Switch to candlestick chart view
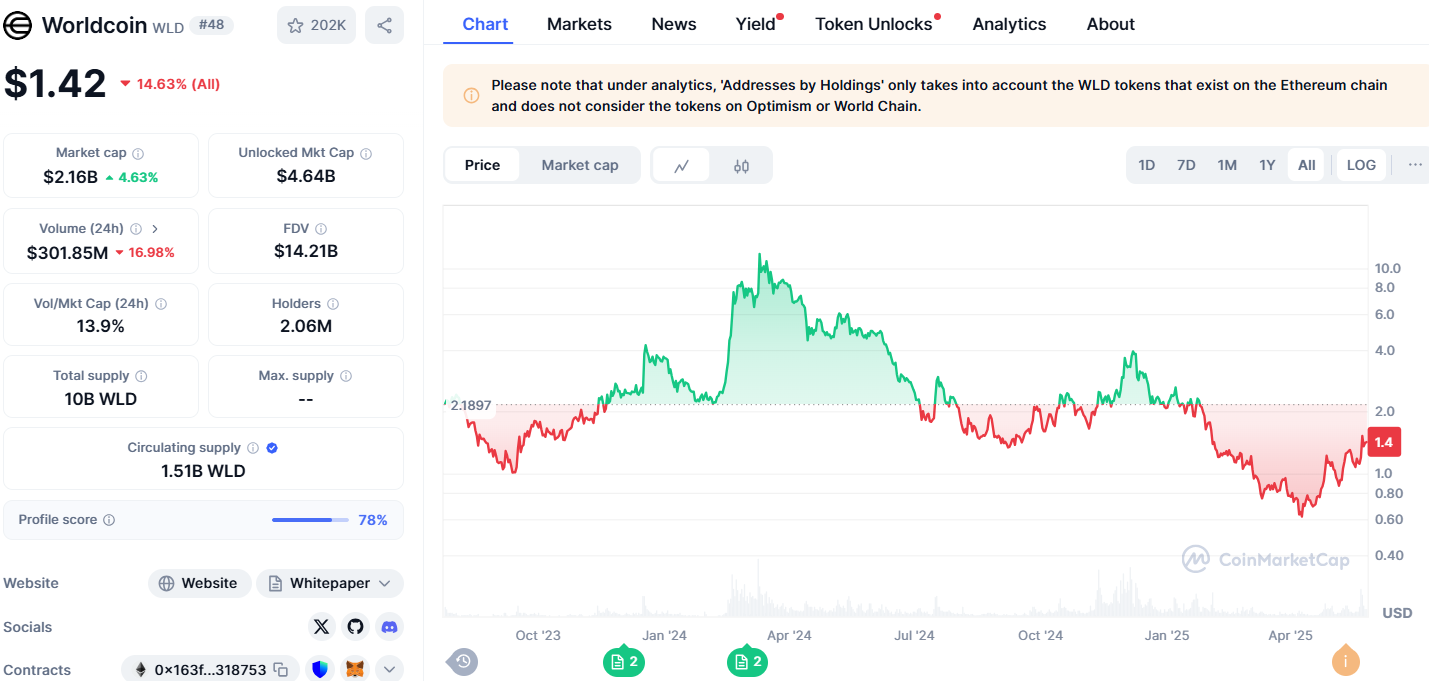The image size is (1429, 681). [741, 166]
